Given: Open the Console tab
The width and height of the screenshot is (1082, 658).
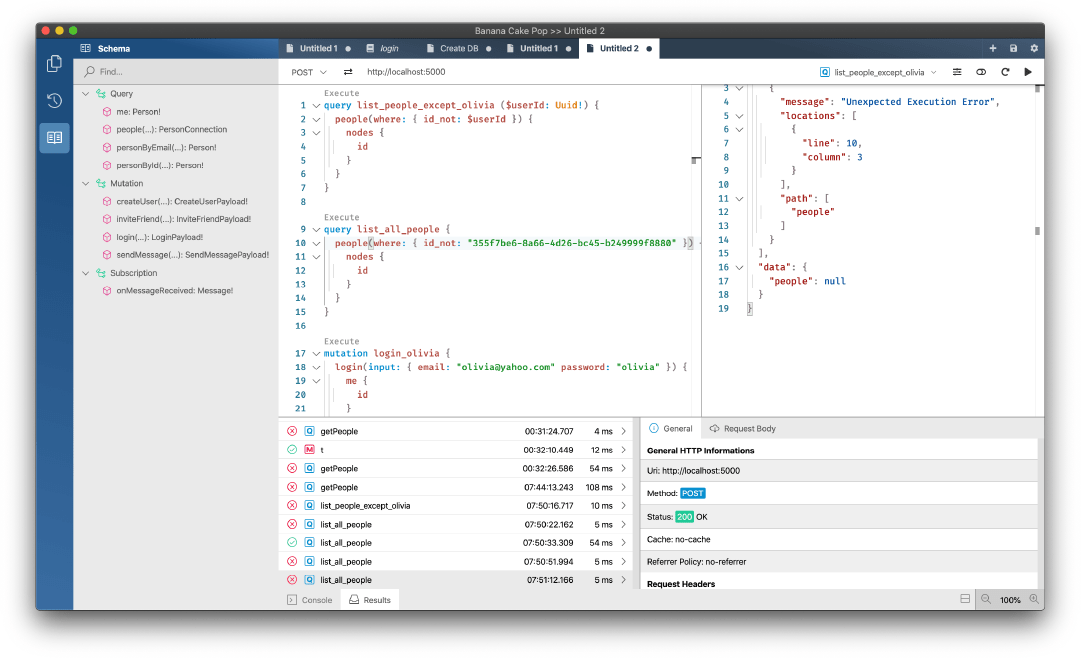Looking at the screenshot, I should click(310, 600).
